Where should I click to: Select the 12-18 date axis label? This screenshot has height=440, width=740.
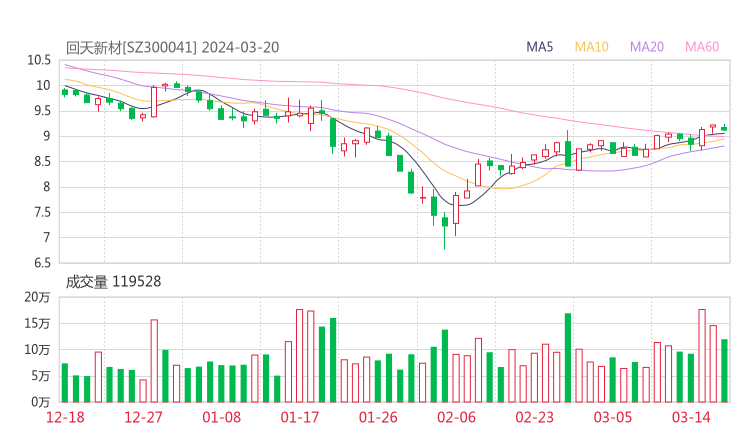pos(65,417)
